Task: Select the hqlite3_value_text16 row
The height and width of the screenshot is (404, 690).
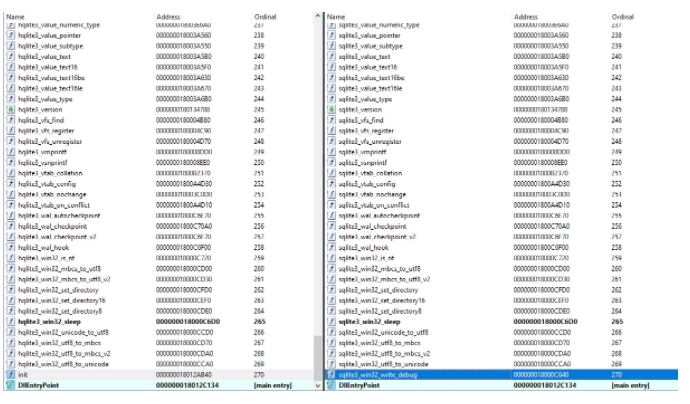Action: click(x=158, y=67)
